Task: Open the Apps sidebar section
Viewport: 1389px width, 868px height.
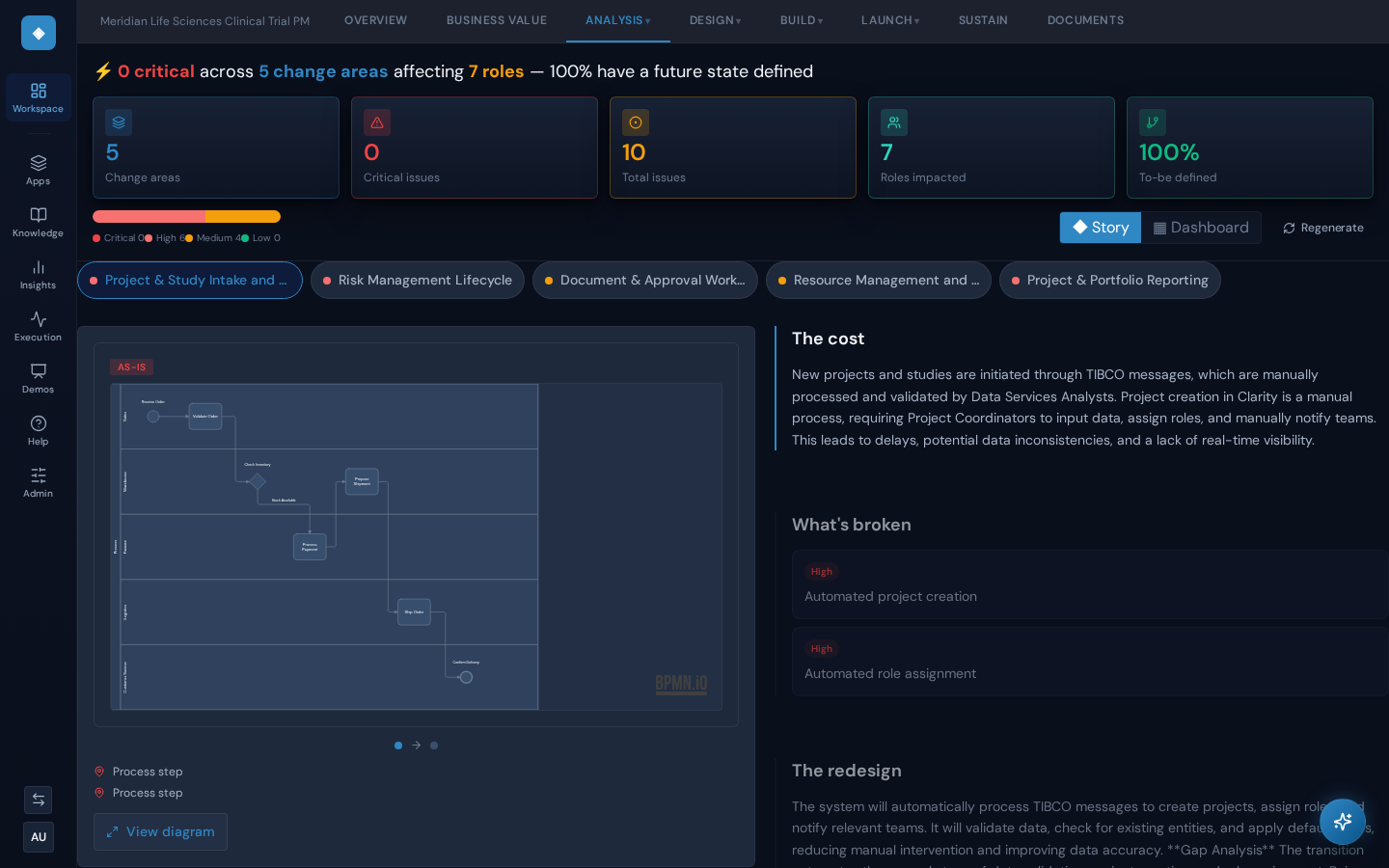Action: pos(39,170)
